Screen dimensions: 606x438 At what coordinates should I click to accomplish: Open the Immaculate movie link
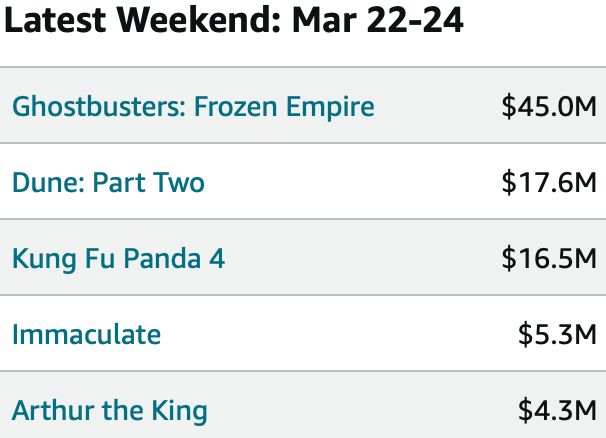point(86,334)
